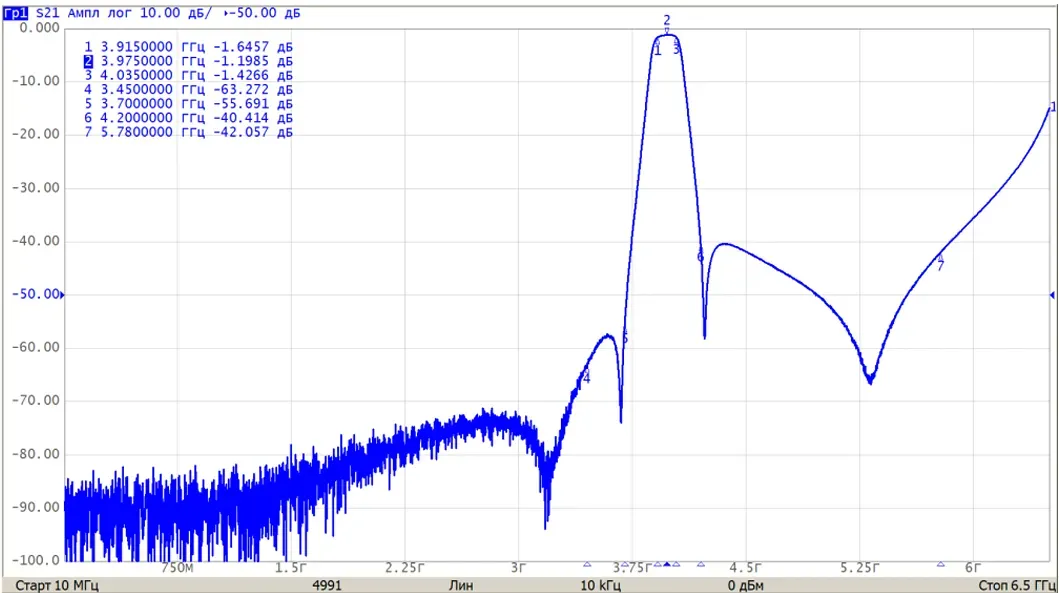Select marker 6 row at 4.2000000 ГГц

(188, 118)
